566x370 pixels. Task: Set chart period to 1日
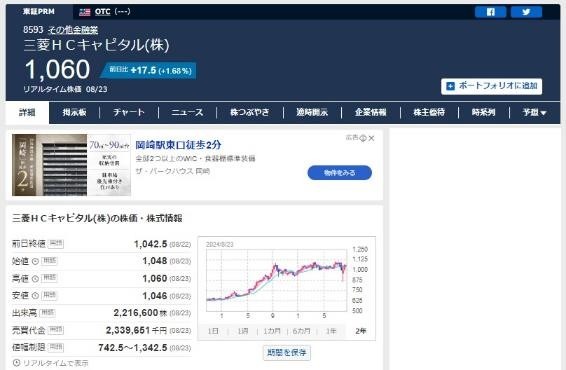click(x=213, y=331)
